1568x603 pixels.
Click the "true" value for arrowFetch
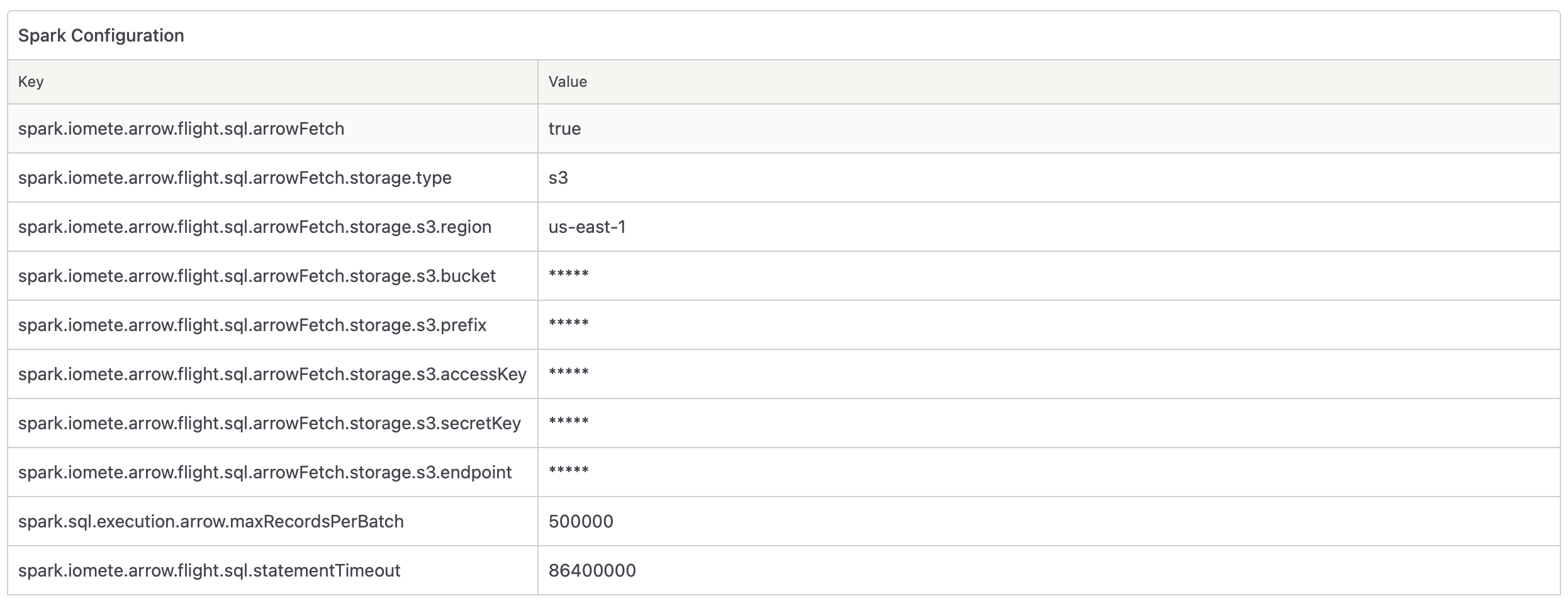point(564,129)
